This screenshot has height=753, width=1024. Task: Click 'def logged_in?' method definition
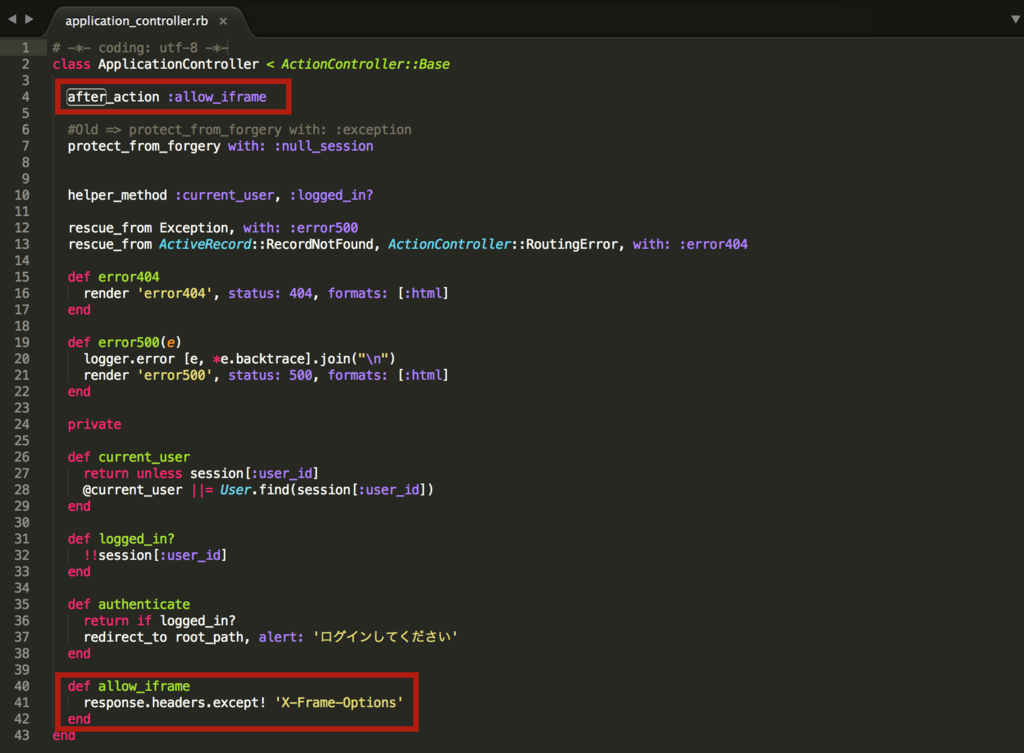pyautogui.click(x=121, y=539)
